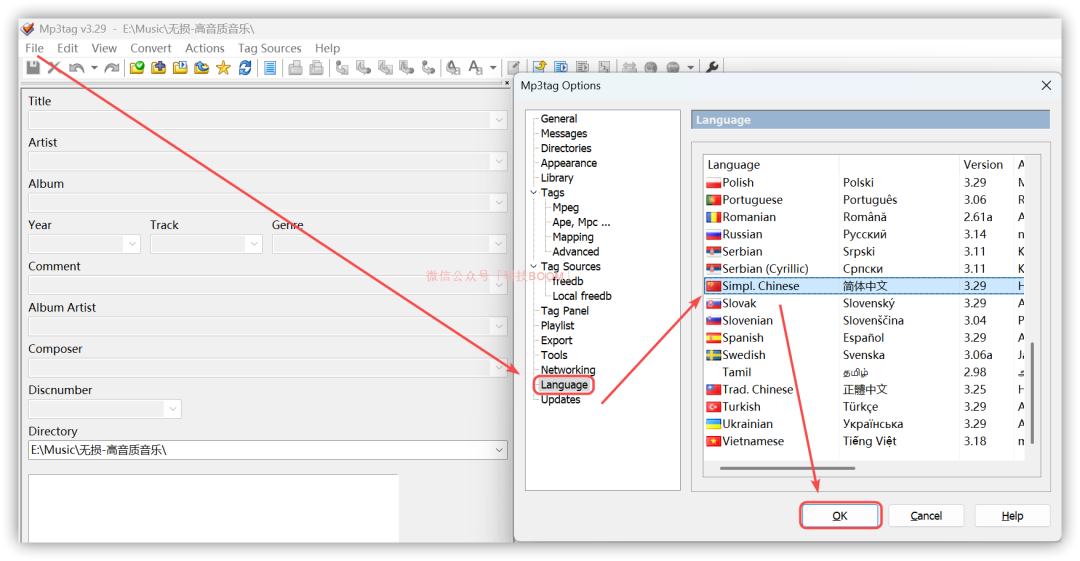Open the Directory path dropdown arrow
The height and width of the screenshot is (561, 1080).
(x=499, y=450)
